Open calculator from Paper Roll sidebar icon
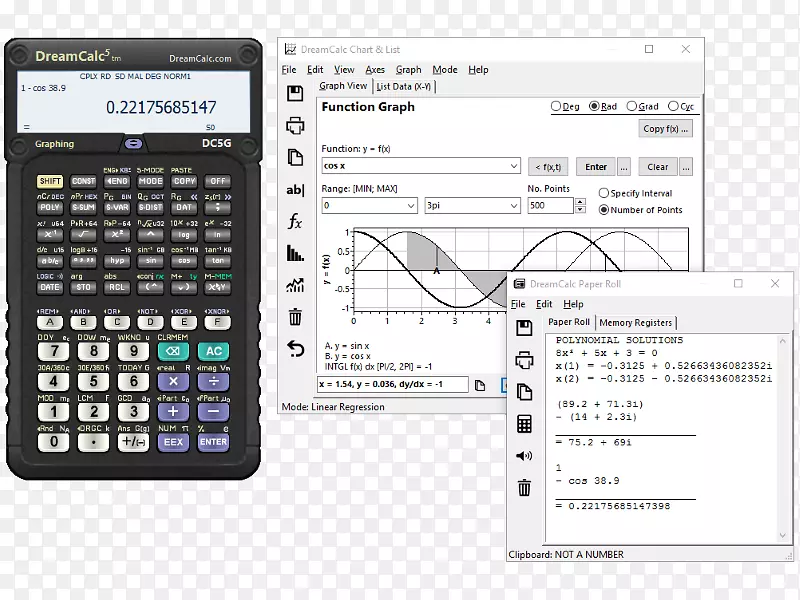The image size is (800, 600). (524, 424)
